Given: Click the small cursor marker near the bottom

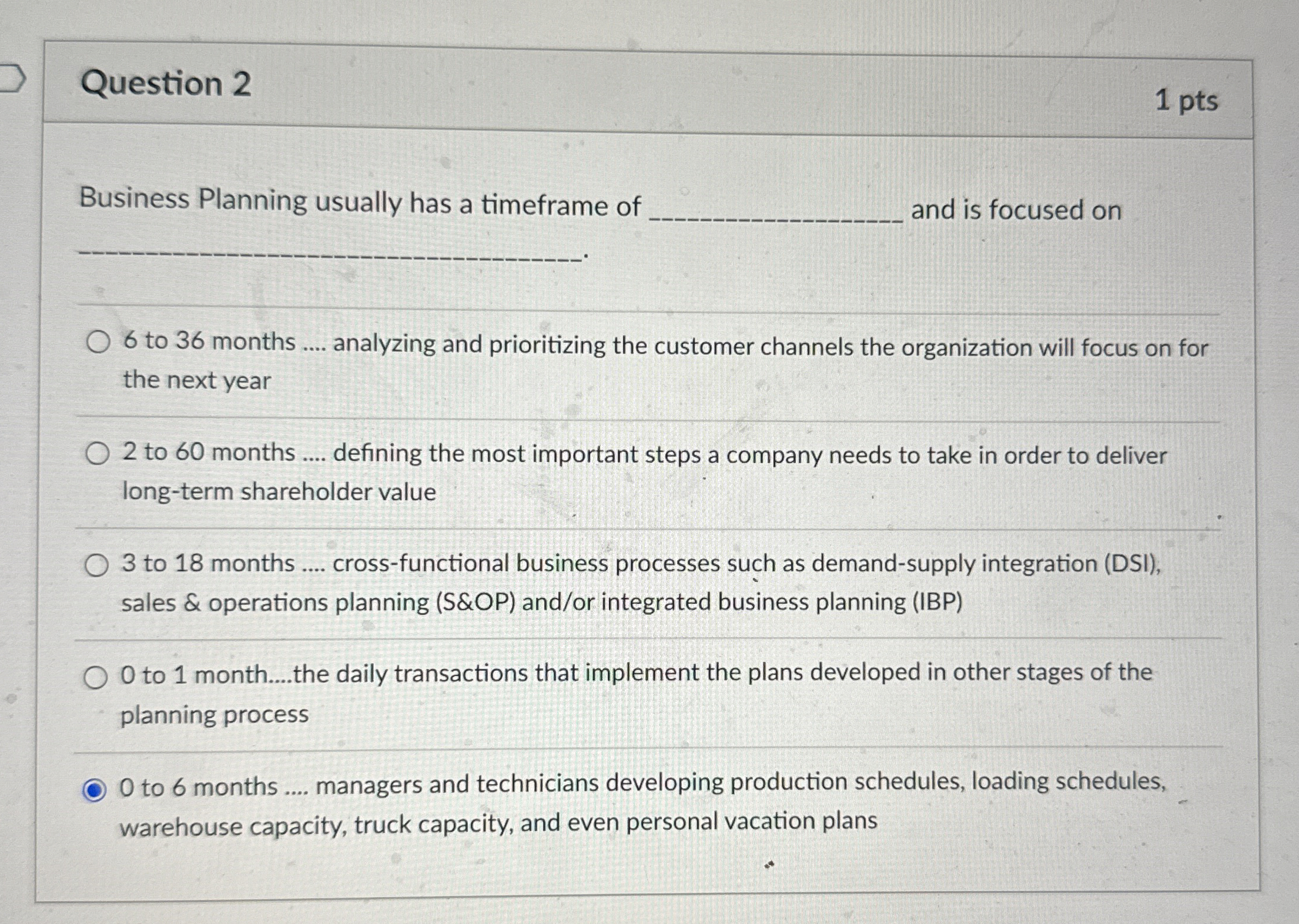Looking at the screenshot, I should tap(770, 865).
